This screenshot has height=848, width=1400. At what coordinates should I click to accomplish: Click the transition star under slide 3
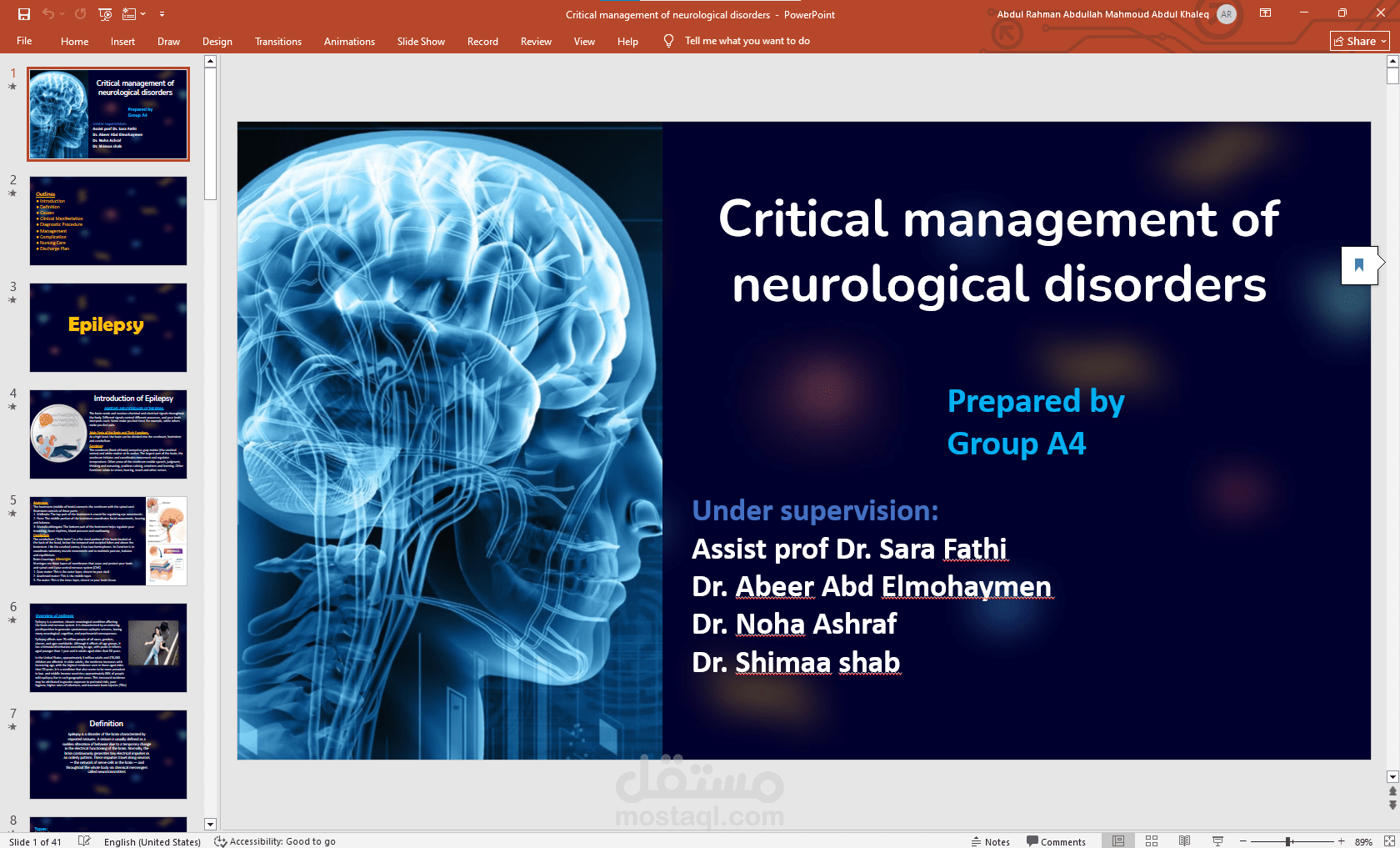click(x=12, y=300)
